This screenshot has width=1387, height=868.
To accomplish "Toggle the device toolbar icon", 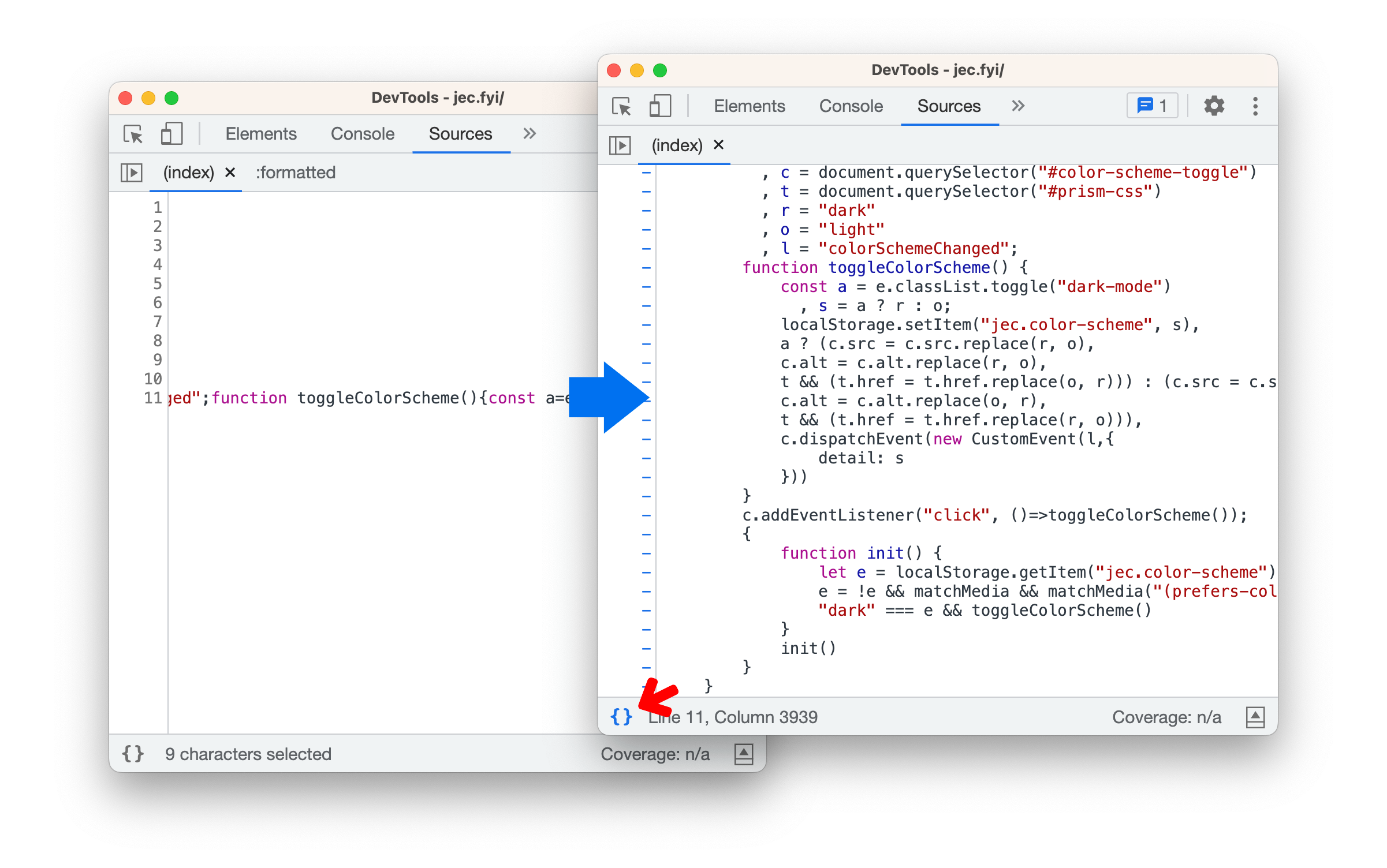I will click(x=659, y=105).
